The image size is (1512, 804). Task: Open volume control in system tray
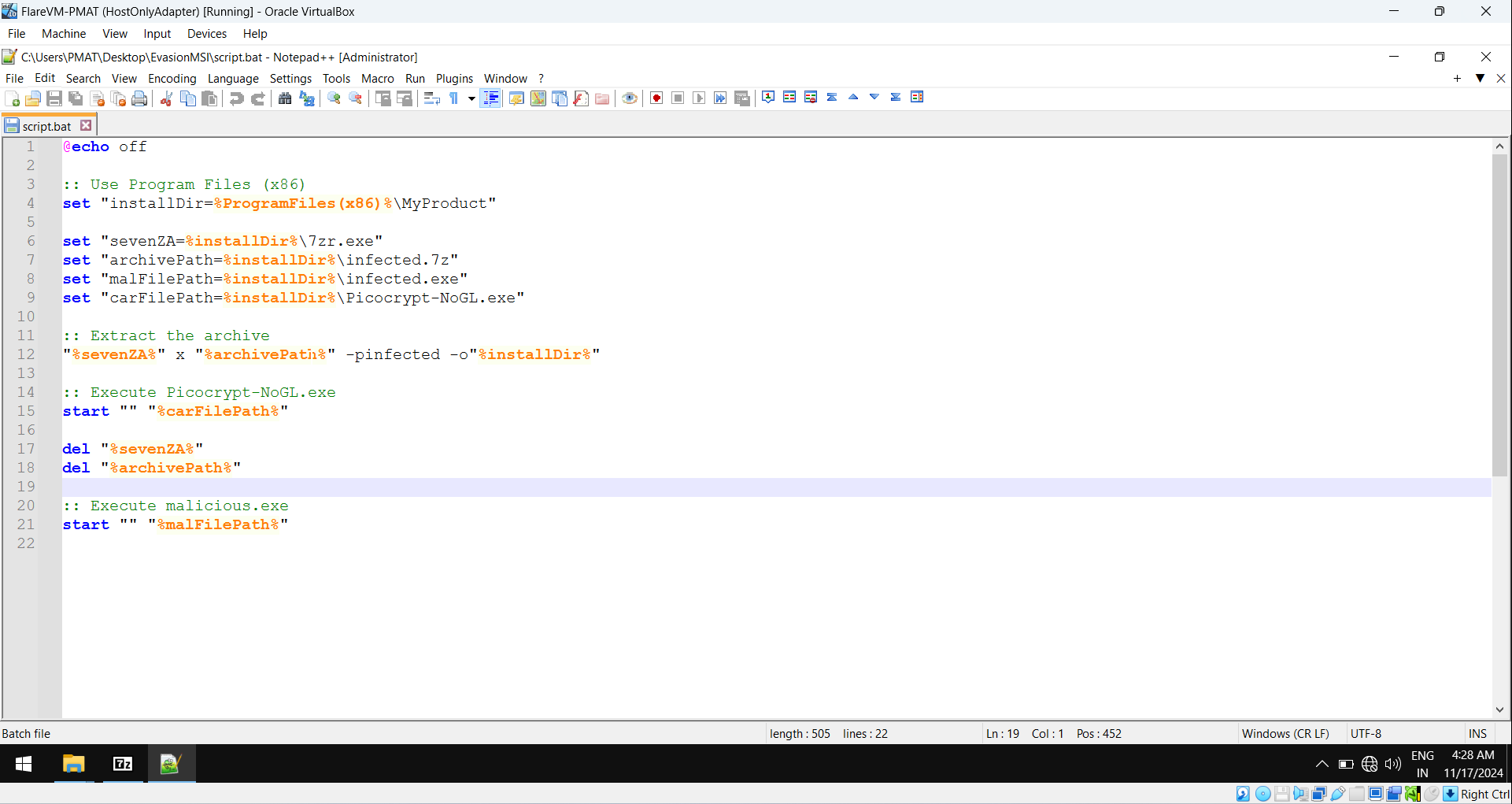pos(1393,764)
